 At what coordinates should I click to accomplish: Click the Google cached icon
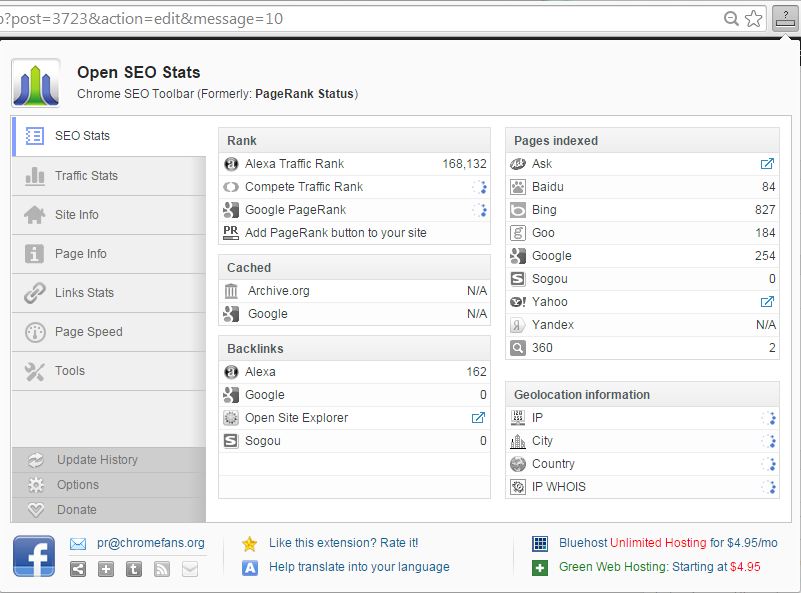click(x=231, y=314)
